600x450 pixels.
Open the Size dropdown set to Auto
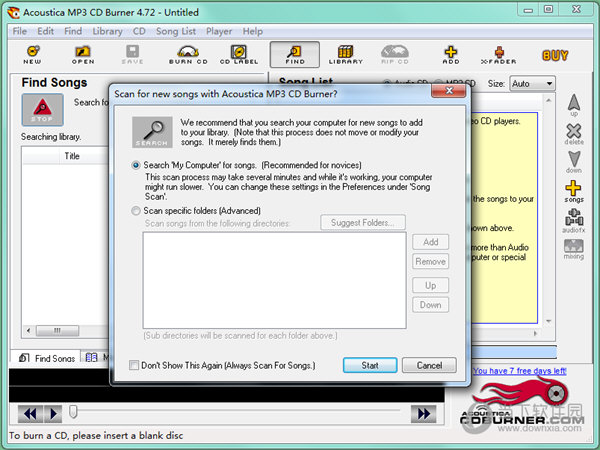pyautogui.click(x=532, y=83)
